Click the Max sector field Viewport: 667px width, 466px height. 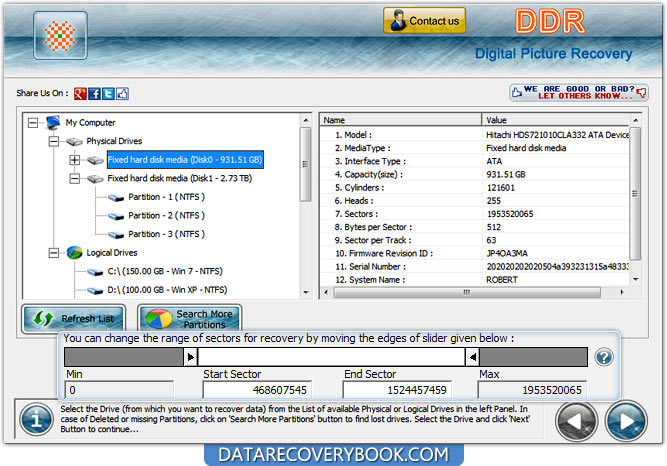tap(532, 390)
